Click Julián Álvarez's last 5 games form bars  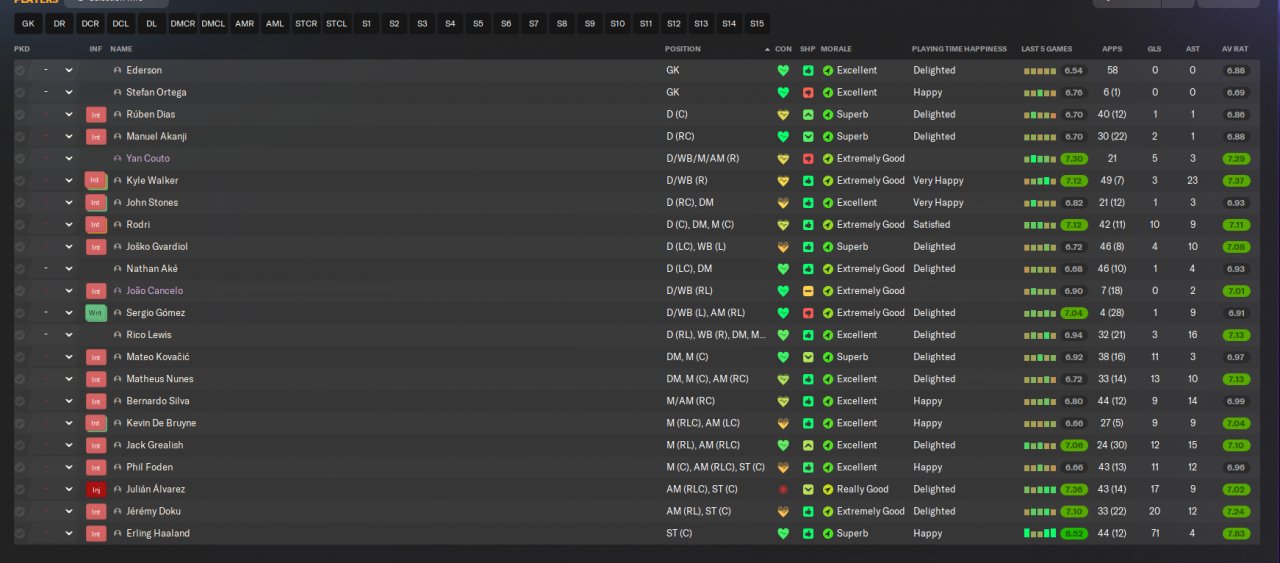pyautogui.click(x=1040, y=489)
